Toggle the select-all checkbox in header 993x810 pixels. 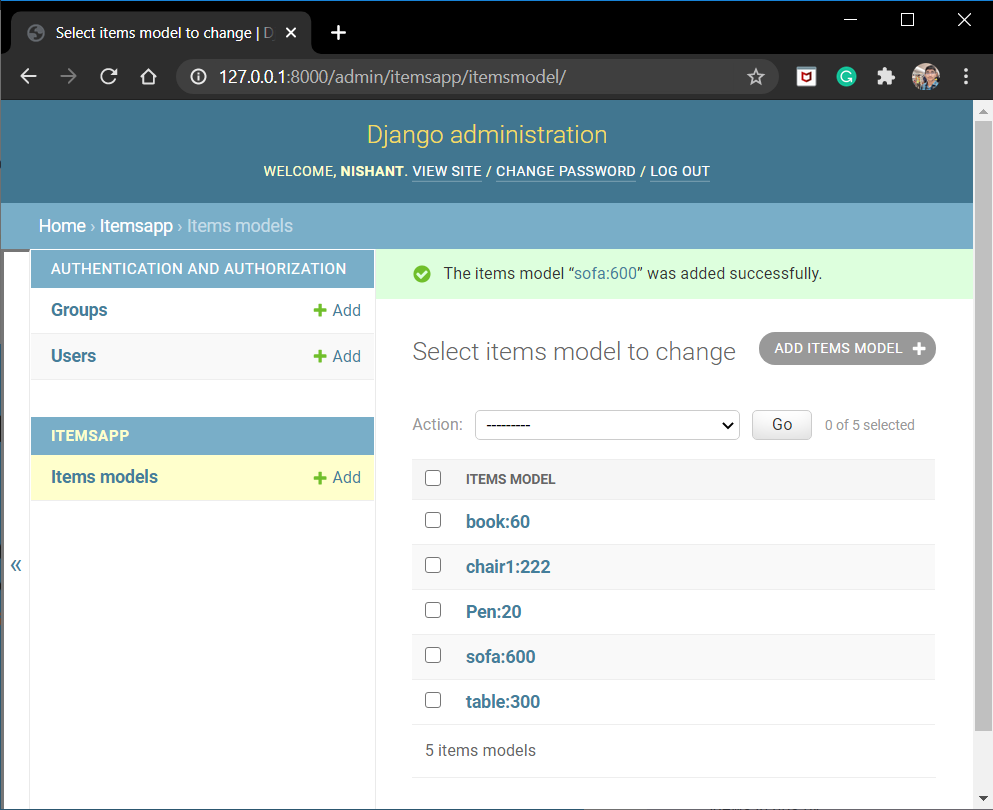[433, 478]
